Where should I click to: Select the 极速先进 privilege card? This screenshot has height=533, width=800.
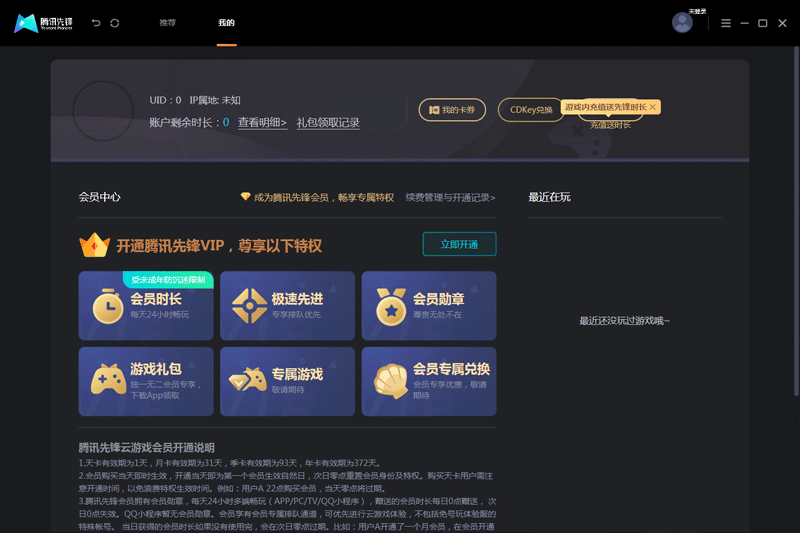[287, 306]
